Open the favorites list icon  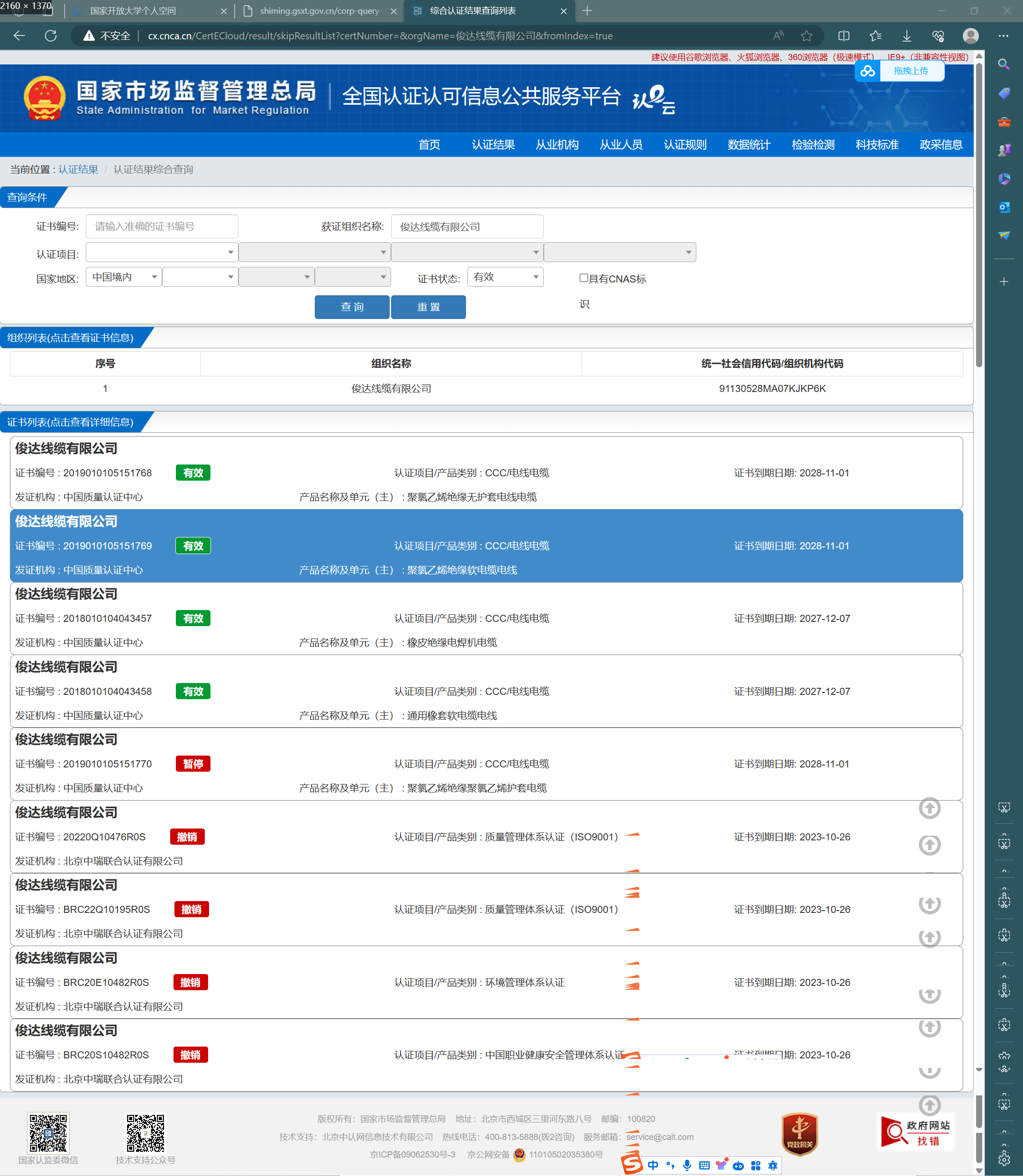pos(875,36)
